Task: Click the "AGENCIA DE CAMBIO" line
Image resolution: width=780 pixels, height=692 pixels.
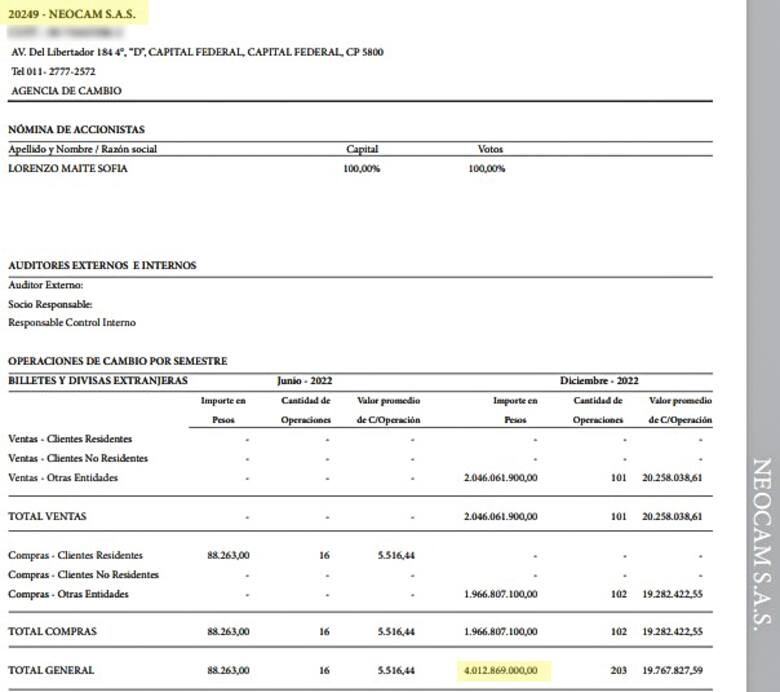Action: (x=66, y=90)
